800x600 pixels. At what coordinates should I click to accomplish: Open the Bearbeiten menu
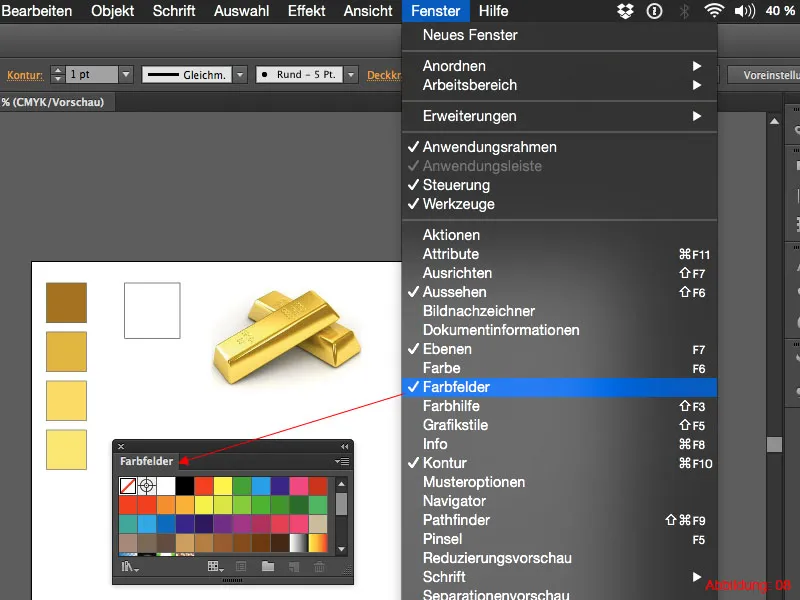[36, 11]
